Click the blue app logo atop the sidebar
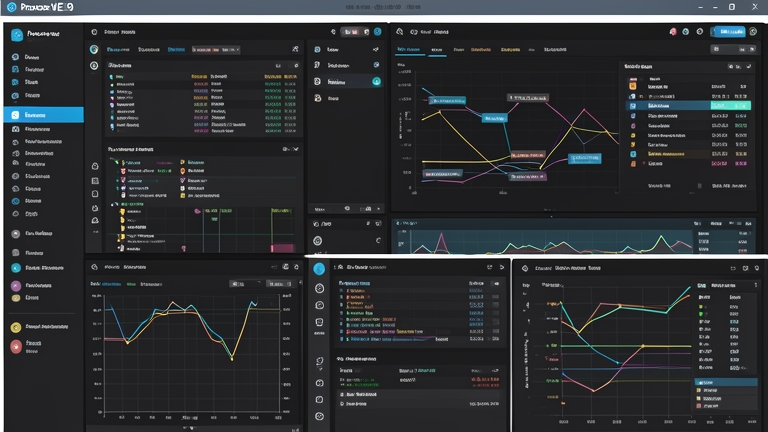The width and height of the screenshot is (768, 432). (x=17, y=34)
